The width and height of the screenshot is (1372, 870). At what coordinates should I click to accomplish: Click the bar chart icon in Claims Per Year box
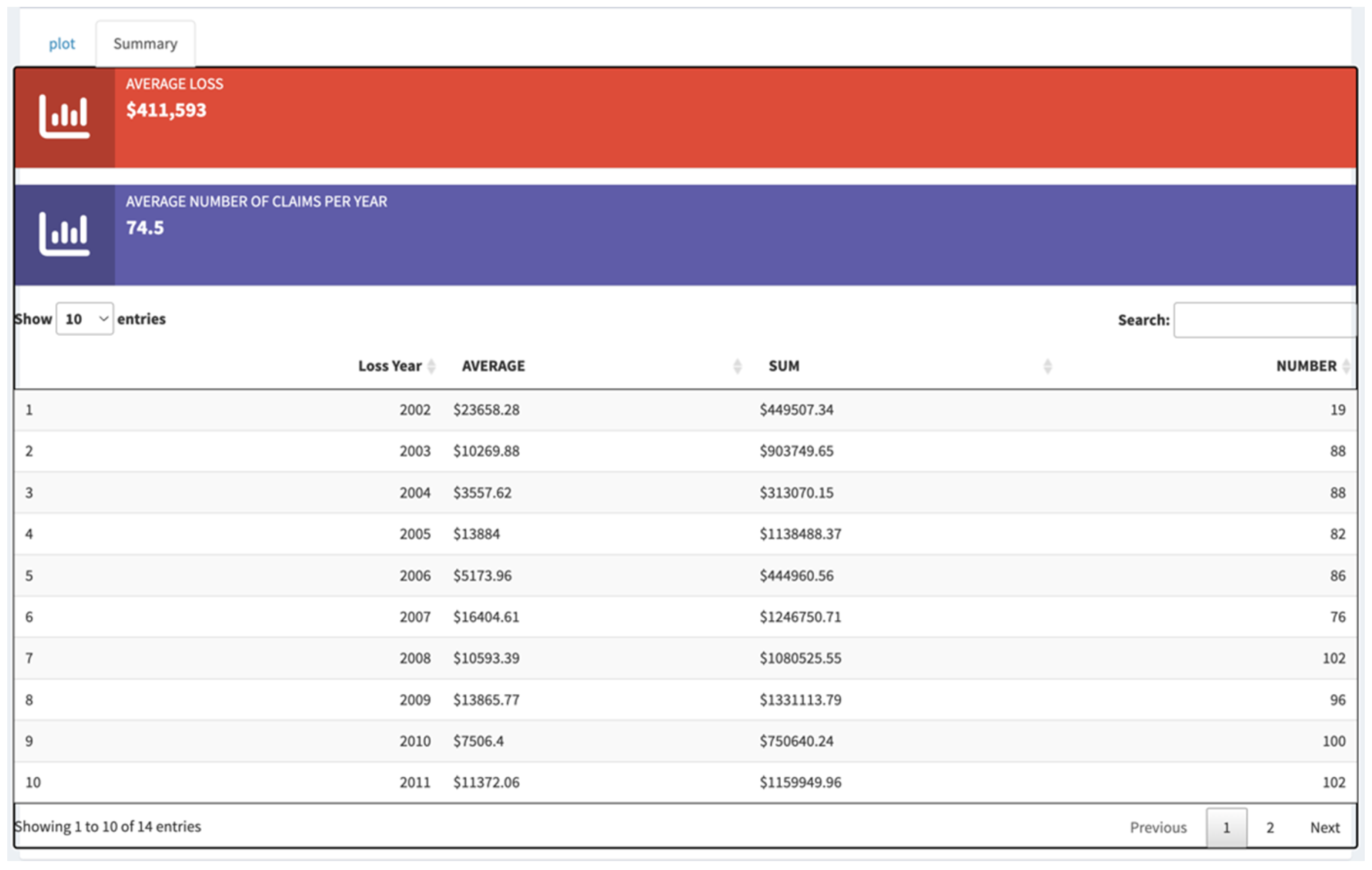[64, 234]
